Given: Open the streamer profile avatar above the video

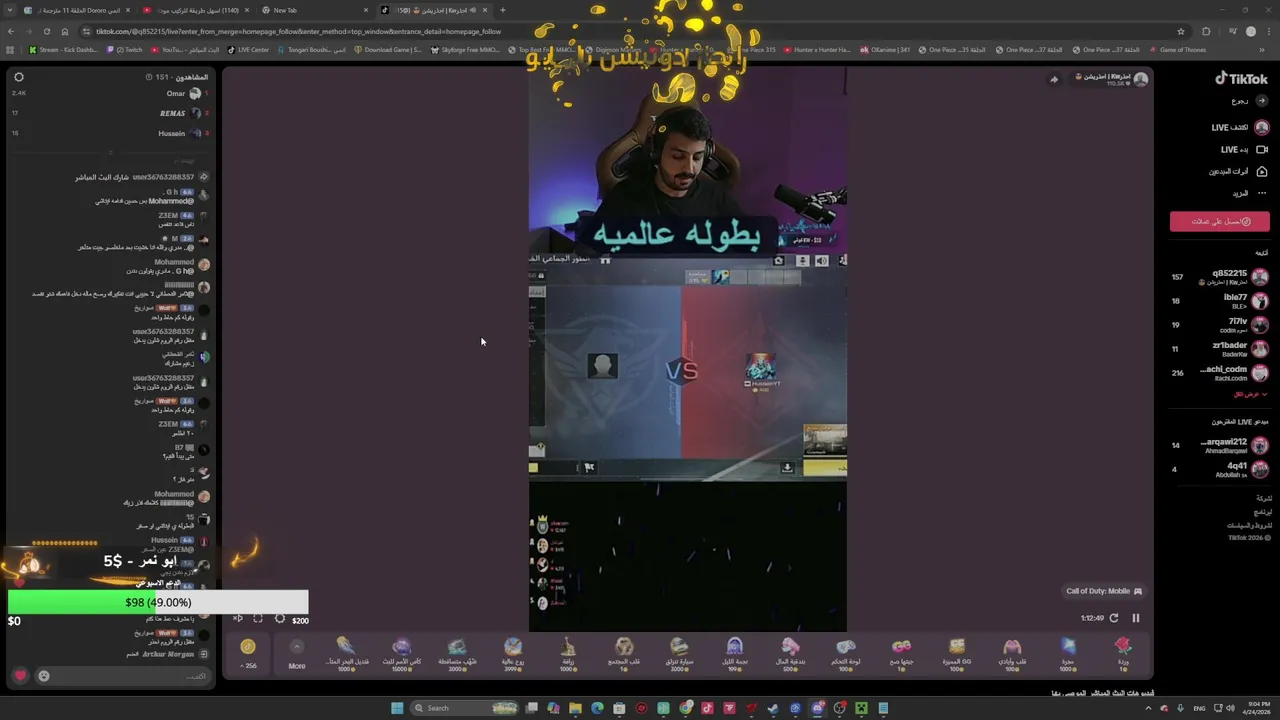Looking at the screenshot, I should [x=1141, y=79].
